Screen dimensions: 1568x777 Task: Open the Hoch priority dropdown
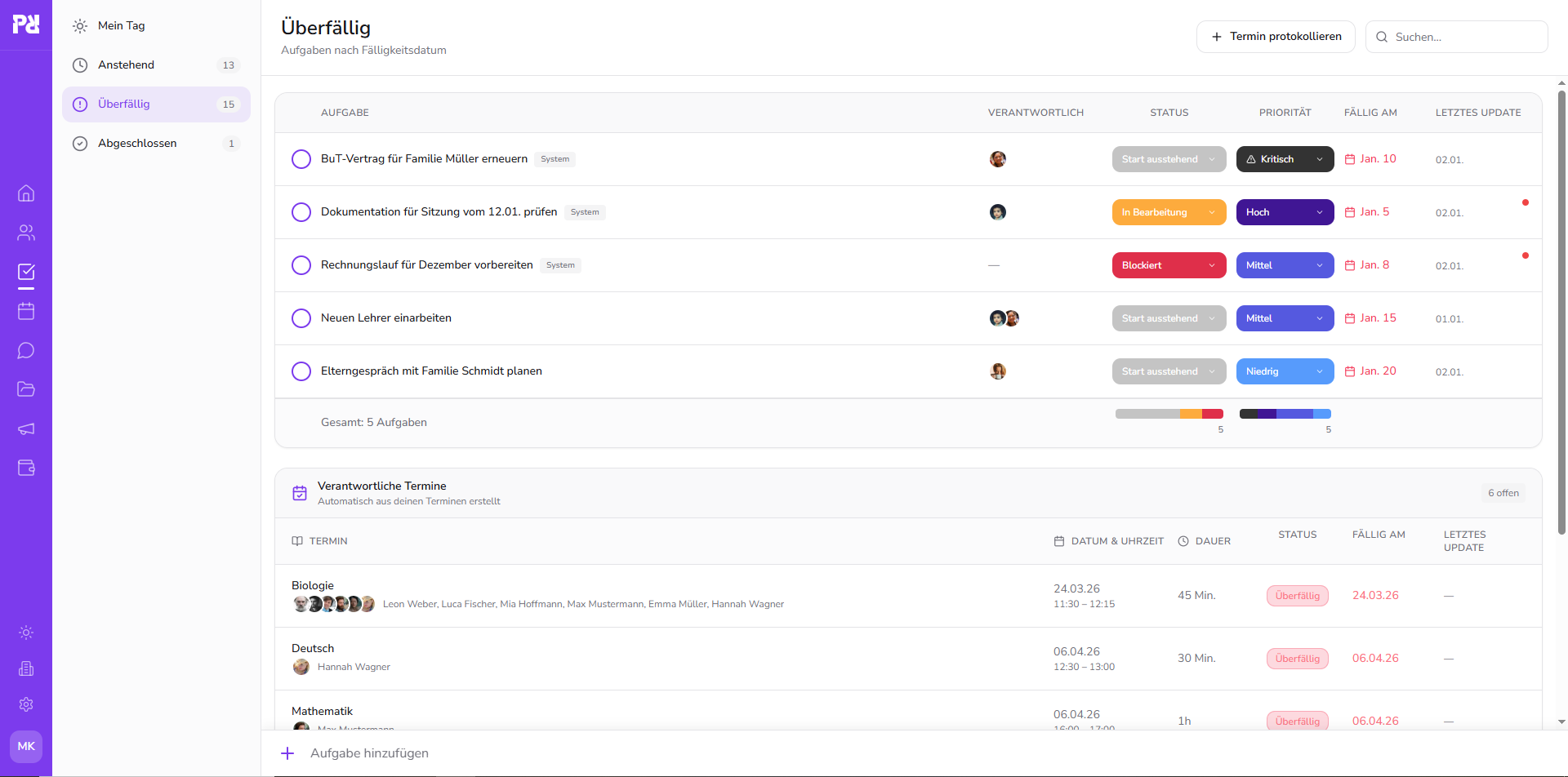click(1285, 212)
